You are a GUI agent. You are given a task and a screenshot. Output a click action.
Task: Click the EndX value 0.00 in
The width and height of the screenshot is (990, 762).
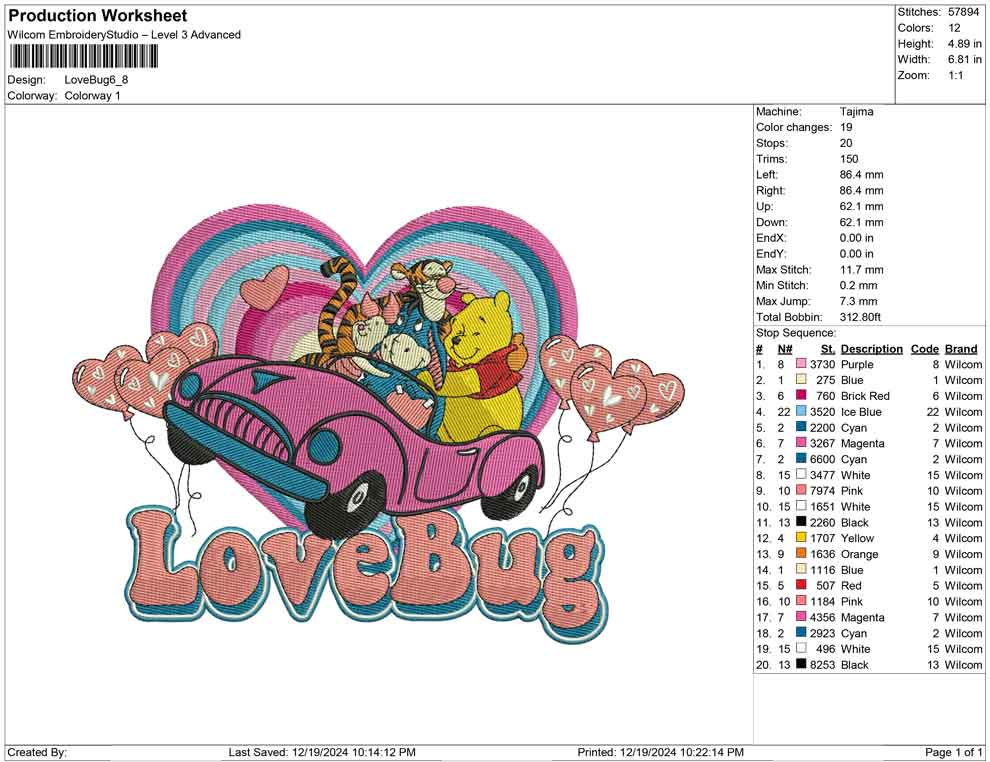857,238
